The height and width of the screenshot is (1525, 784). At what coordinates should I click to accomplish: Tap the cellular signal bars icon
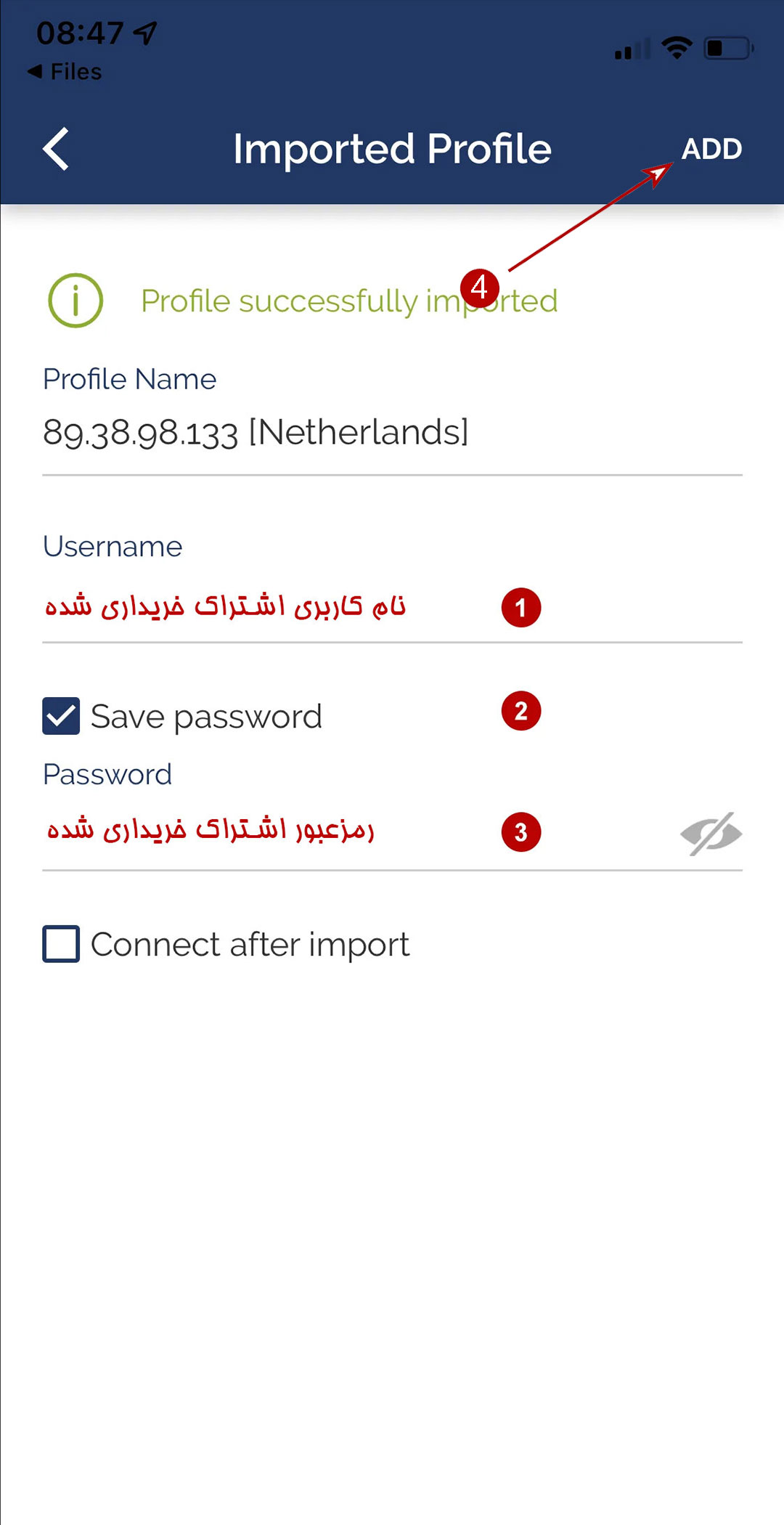(x=632, y=49)
